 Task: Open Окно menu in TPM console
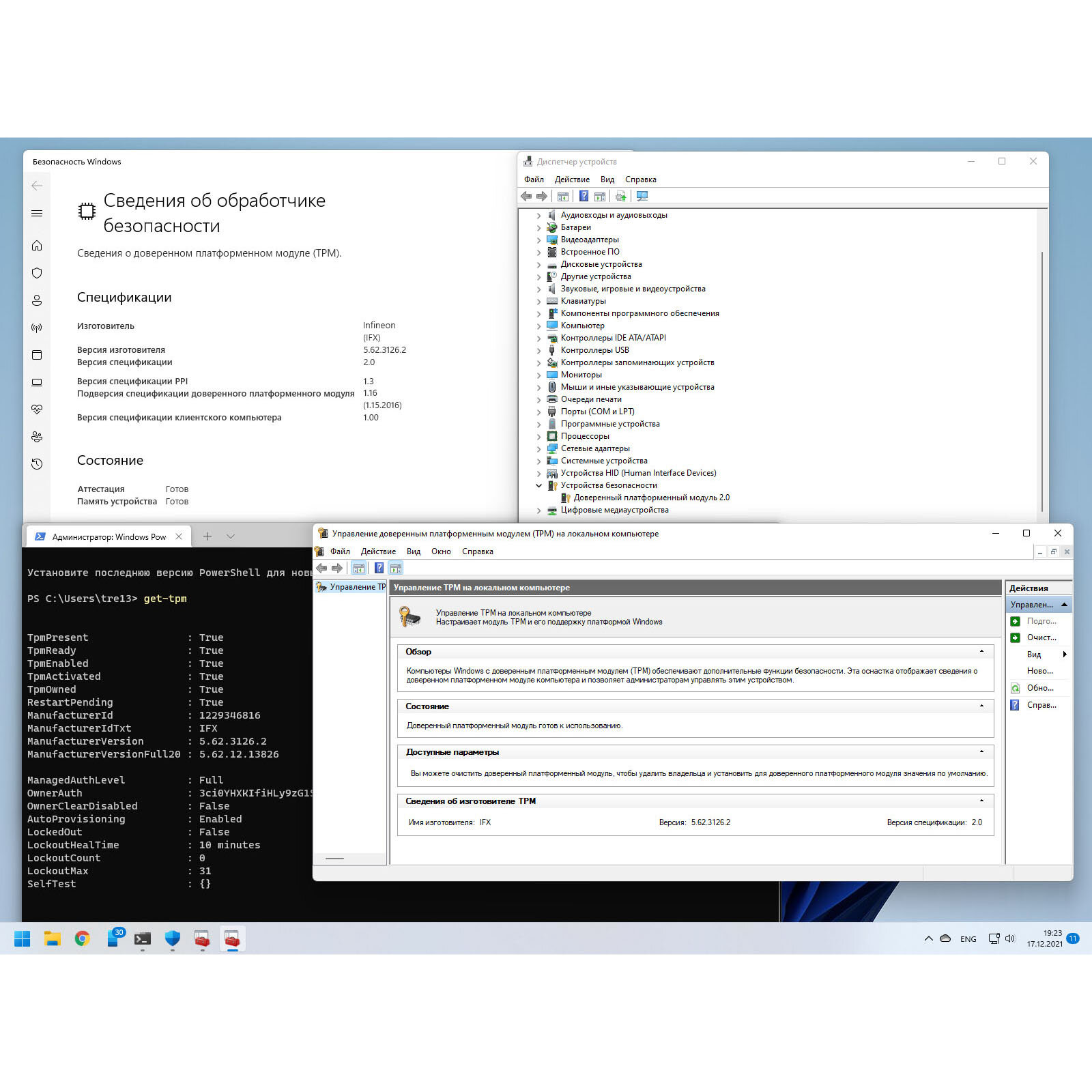click(x=441, y=551)
